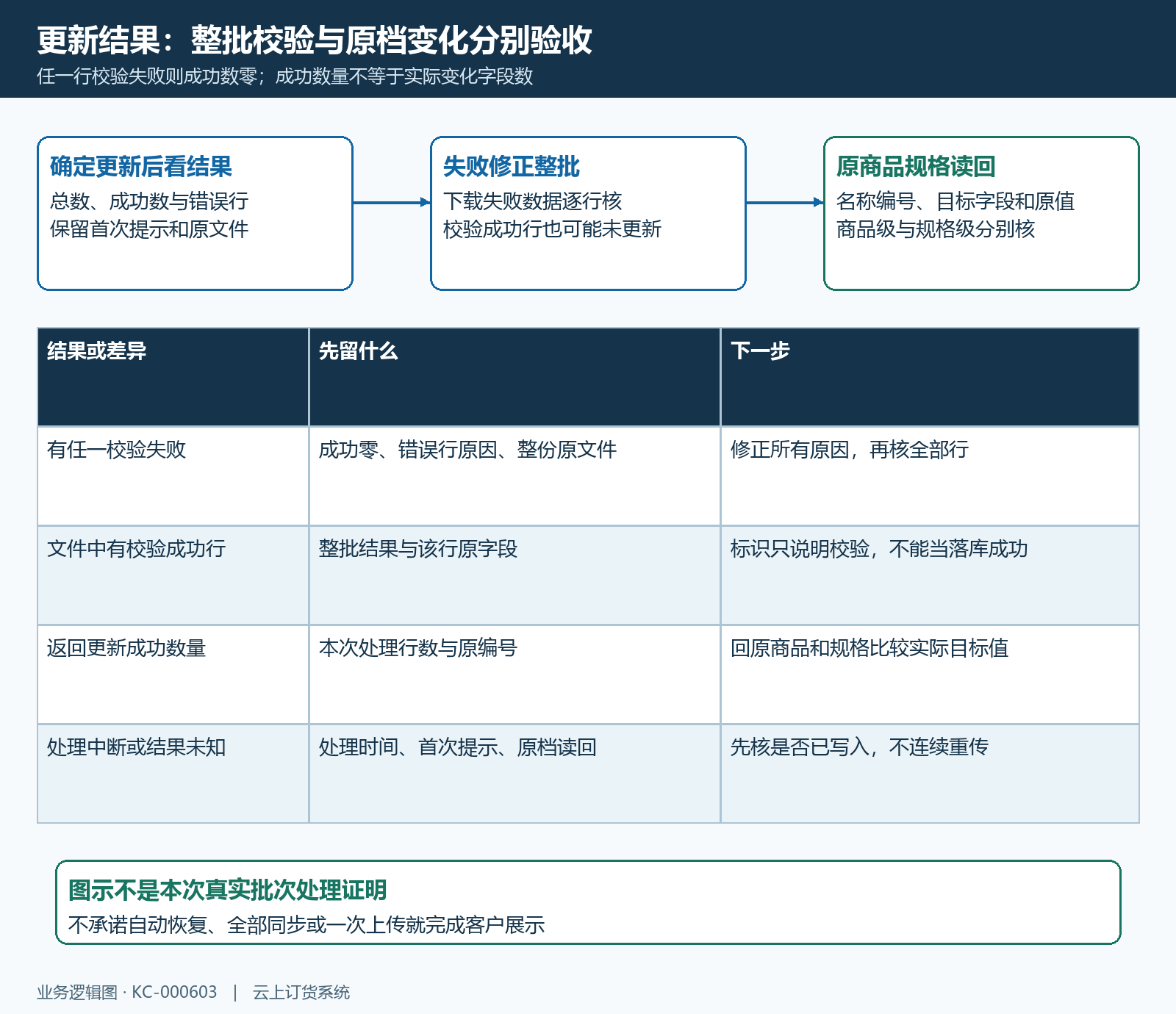Select the card heading 失败修正整批
This screenshot has height=1014, width=1176.
pos(512,167)
